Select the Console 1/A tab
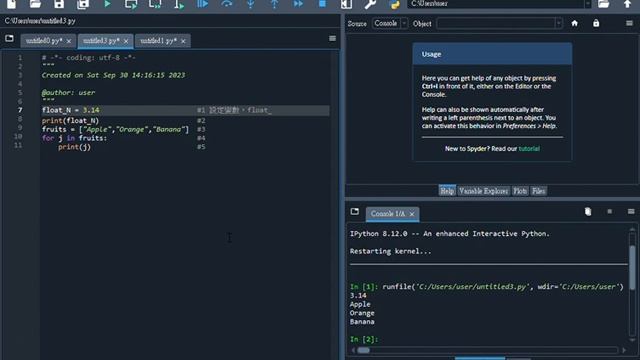Viewport: 640px width, 360px height. point(388,213)
